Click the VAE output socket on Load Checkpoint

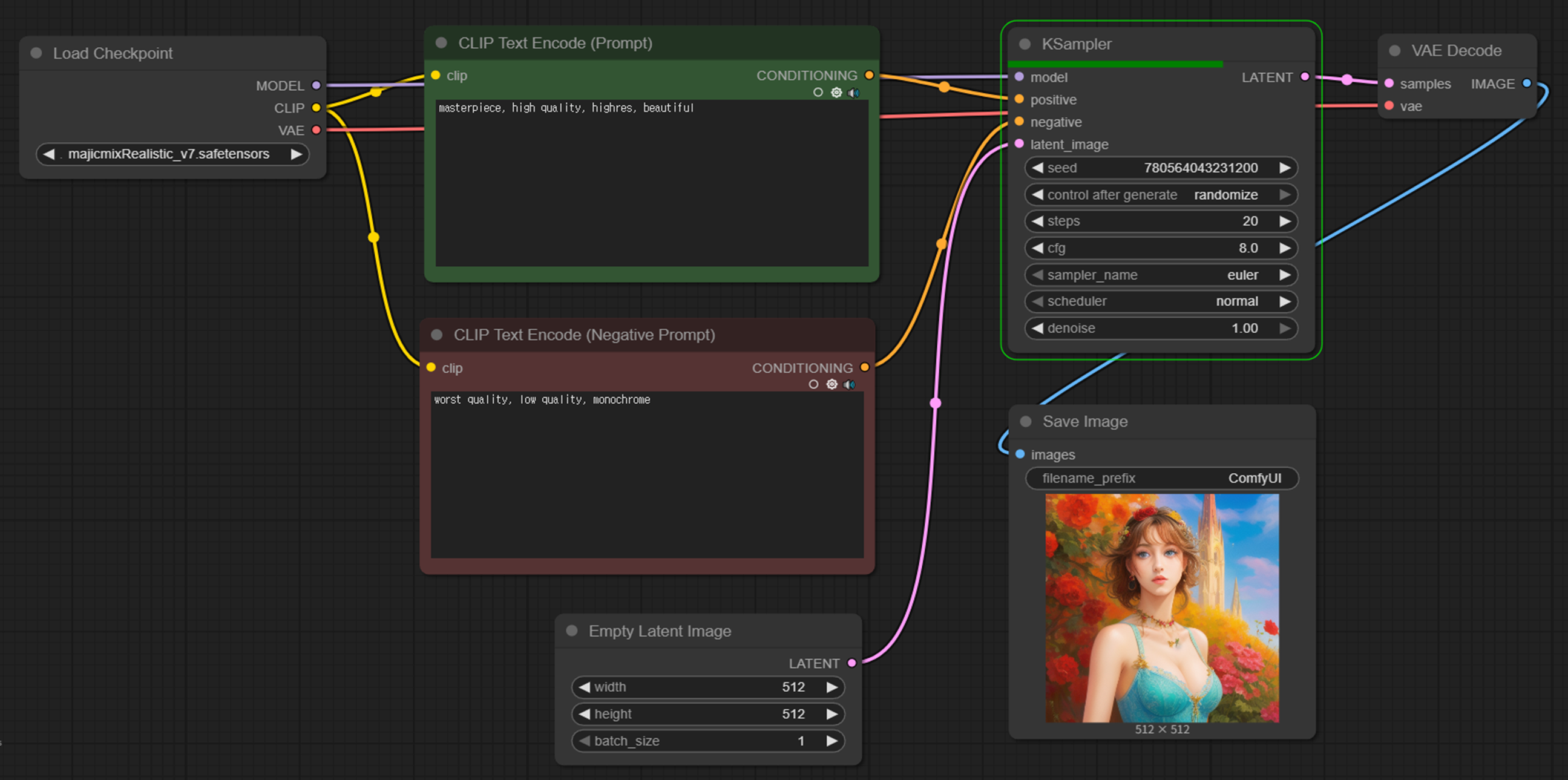coord(316,130)
